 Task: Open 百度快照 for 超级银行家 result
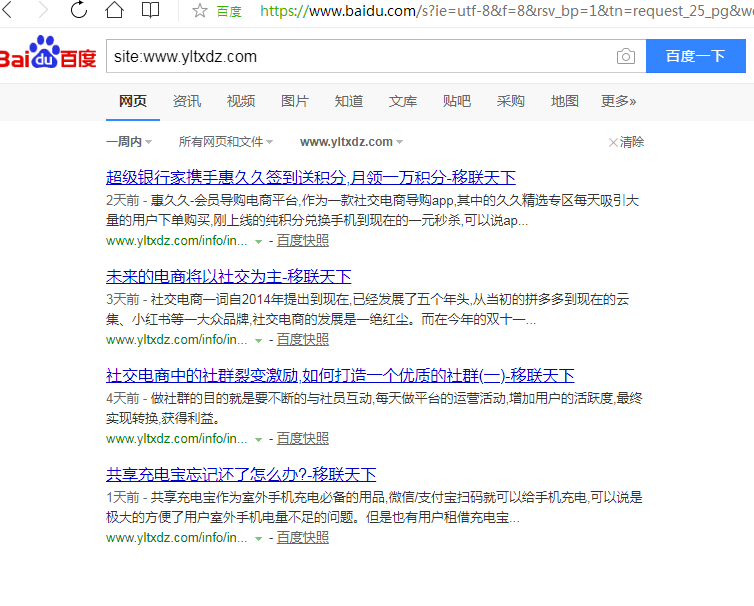coord(302,240)
